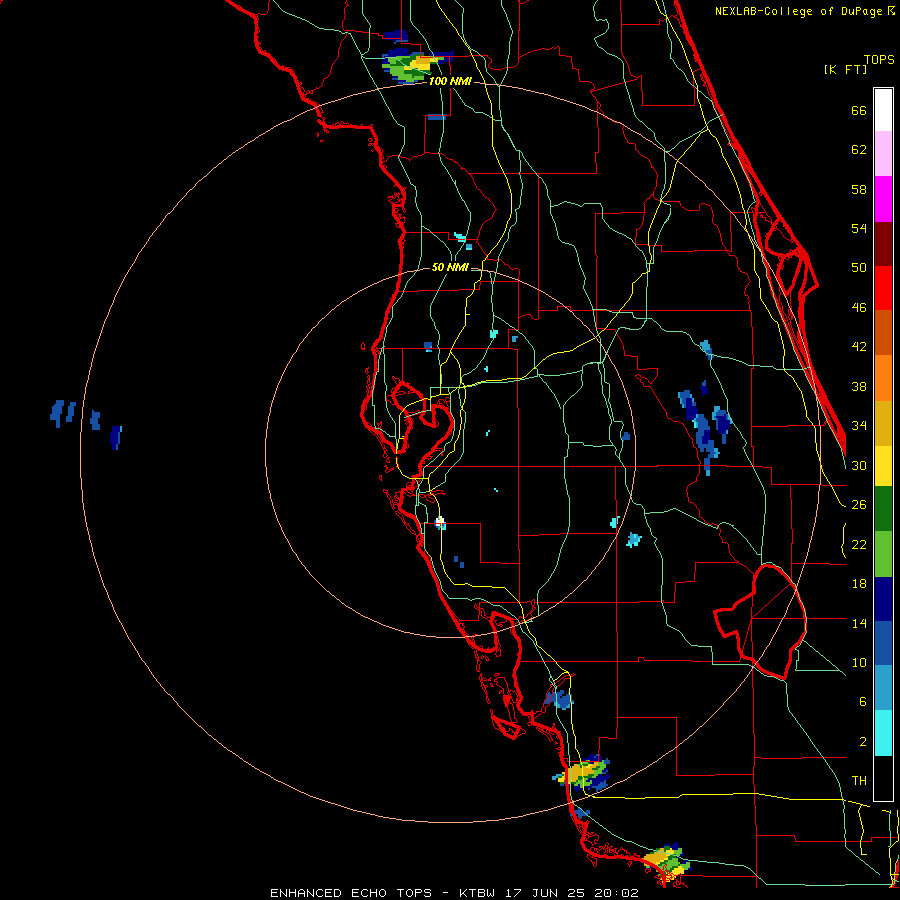
Task: Select the dark green legend swatch
Action: (x=883, y=509)
